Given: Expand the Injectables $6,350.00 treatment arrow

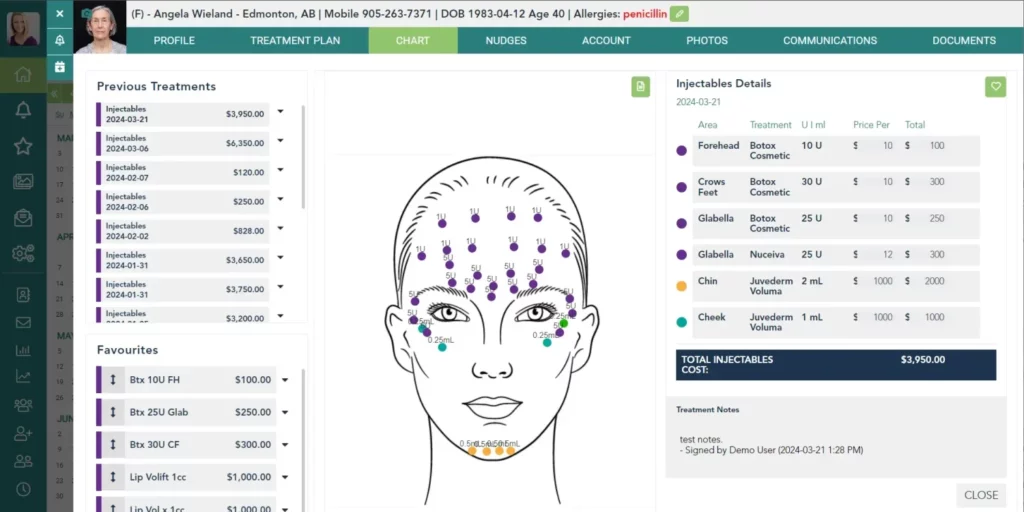Looking at the screenshot, I should pyautogui.click(x=281, y=142).
